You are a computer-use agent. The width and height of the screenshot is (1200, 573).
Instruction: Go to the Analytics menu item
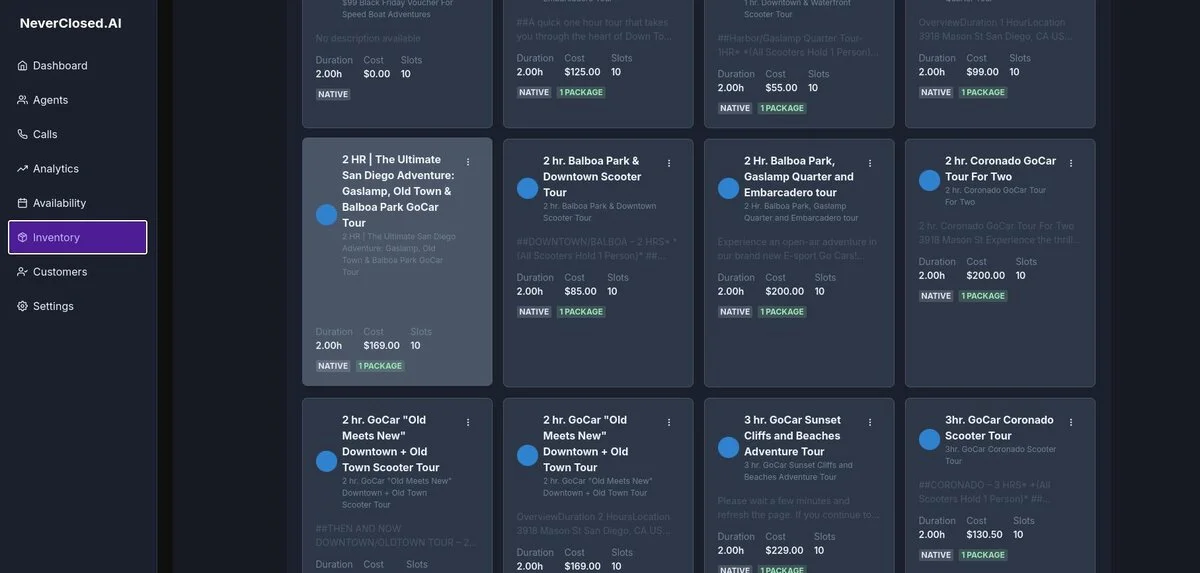(x=55, y=169)
